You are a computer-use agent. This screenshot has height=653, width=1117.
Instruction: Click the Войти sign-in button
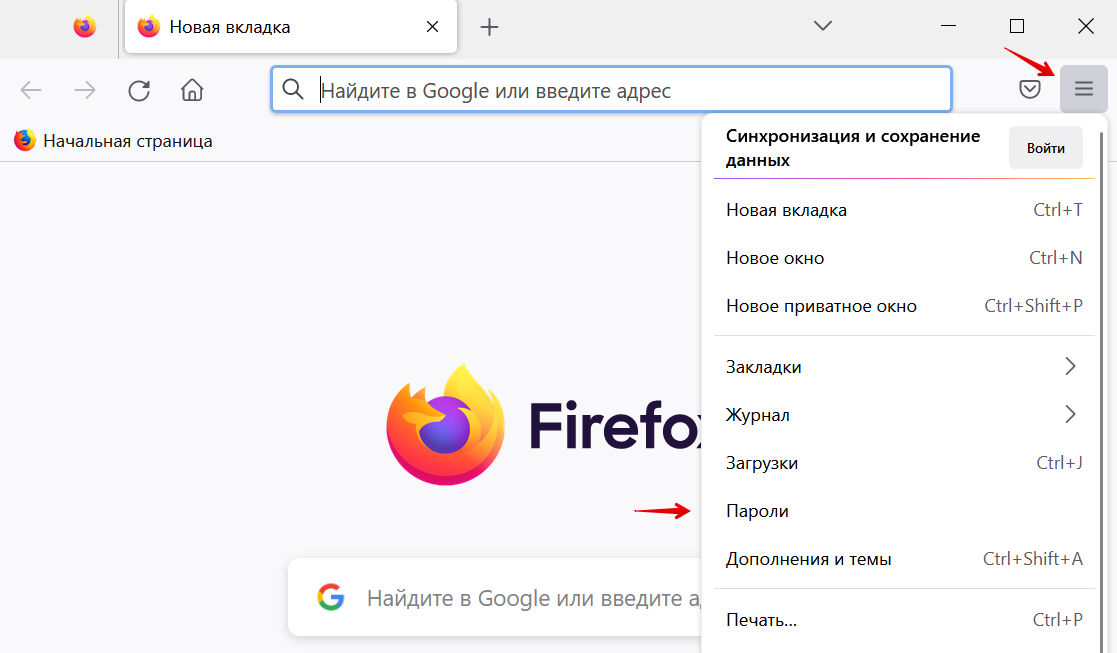1045,148
